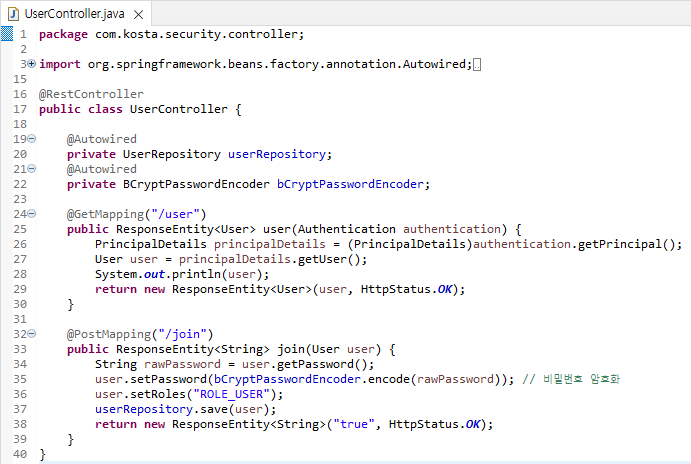Collapse the fold at line 21
Image resolution: width=691 pixels, height=464 pixels.
pyautogui.click(x=32, y=169)
